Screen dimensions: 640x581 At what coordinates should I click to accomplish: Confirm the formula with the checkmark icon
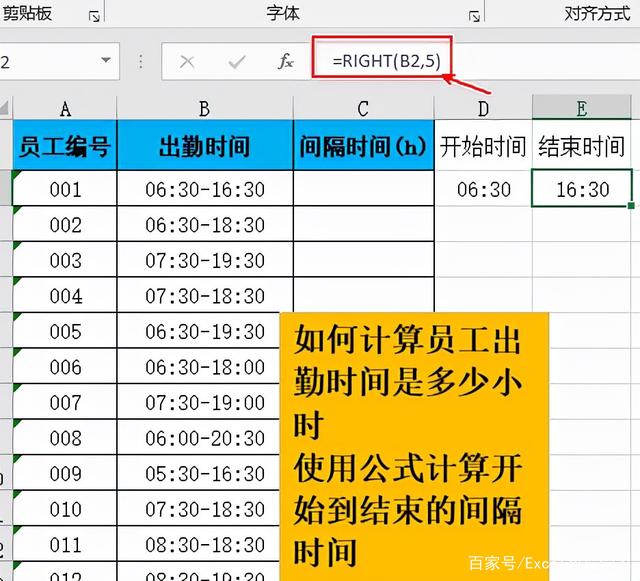coord(236,62)
